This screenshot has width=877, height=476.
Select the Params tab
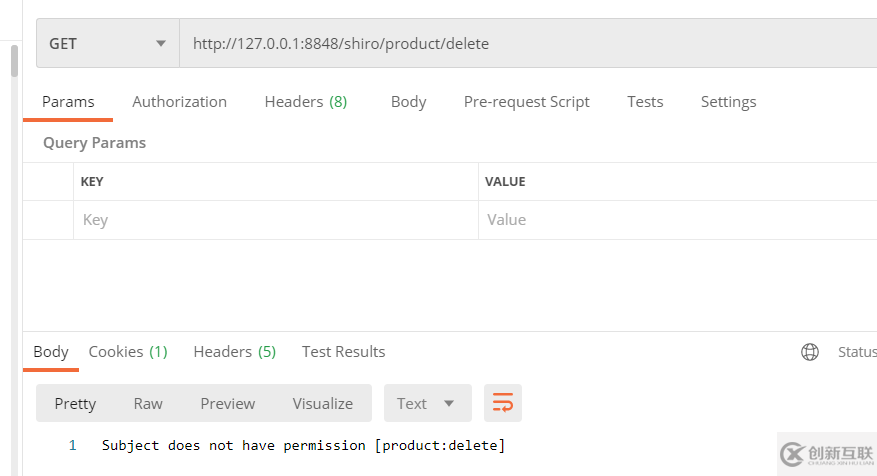tap(68, 101)
